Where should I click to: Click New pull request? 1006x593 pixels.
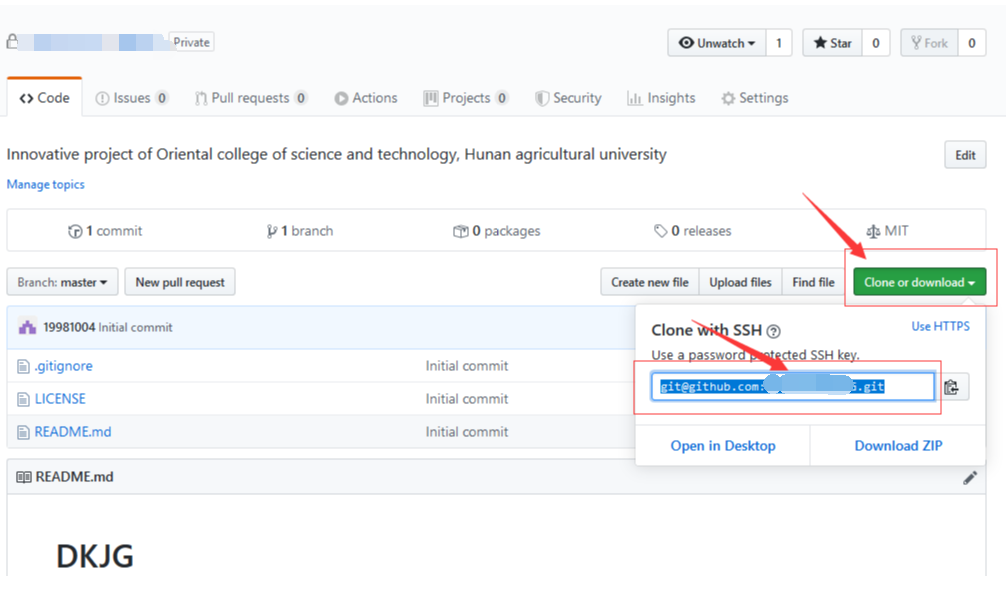tap(180, 282)
